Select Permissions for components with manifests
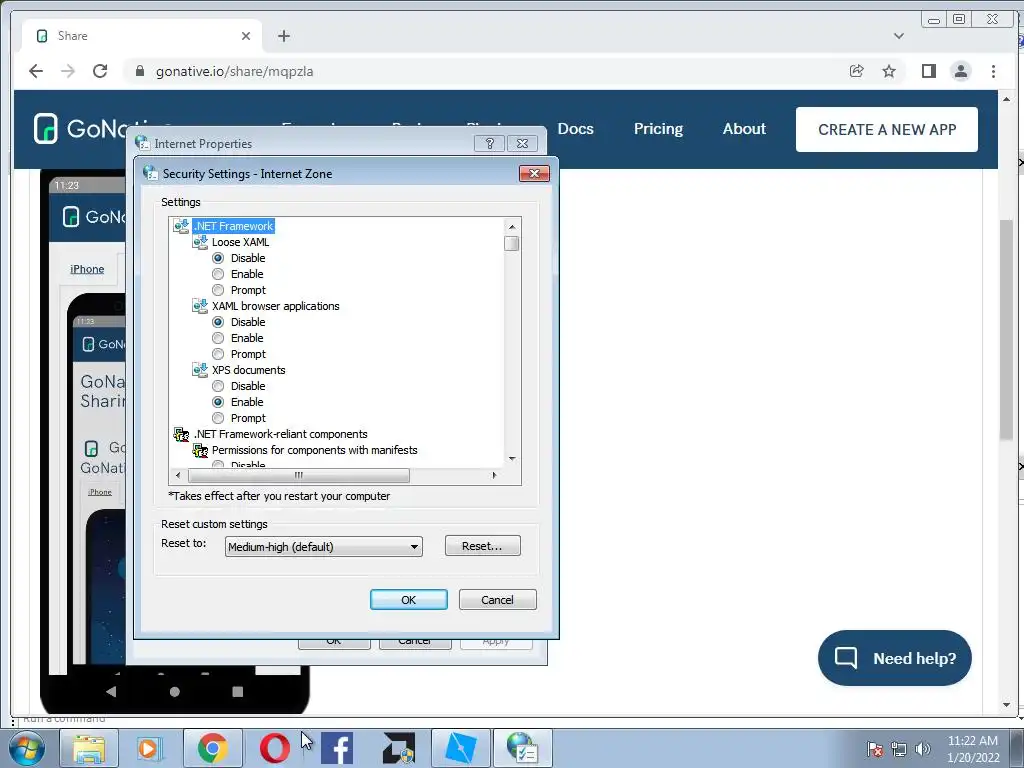The image size is (1024, 768). (x=315, y=450)
